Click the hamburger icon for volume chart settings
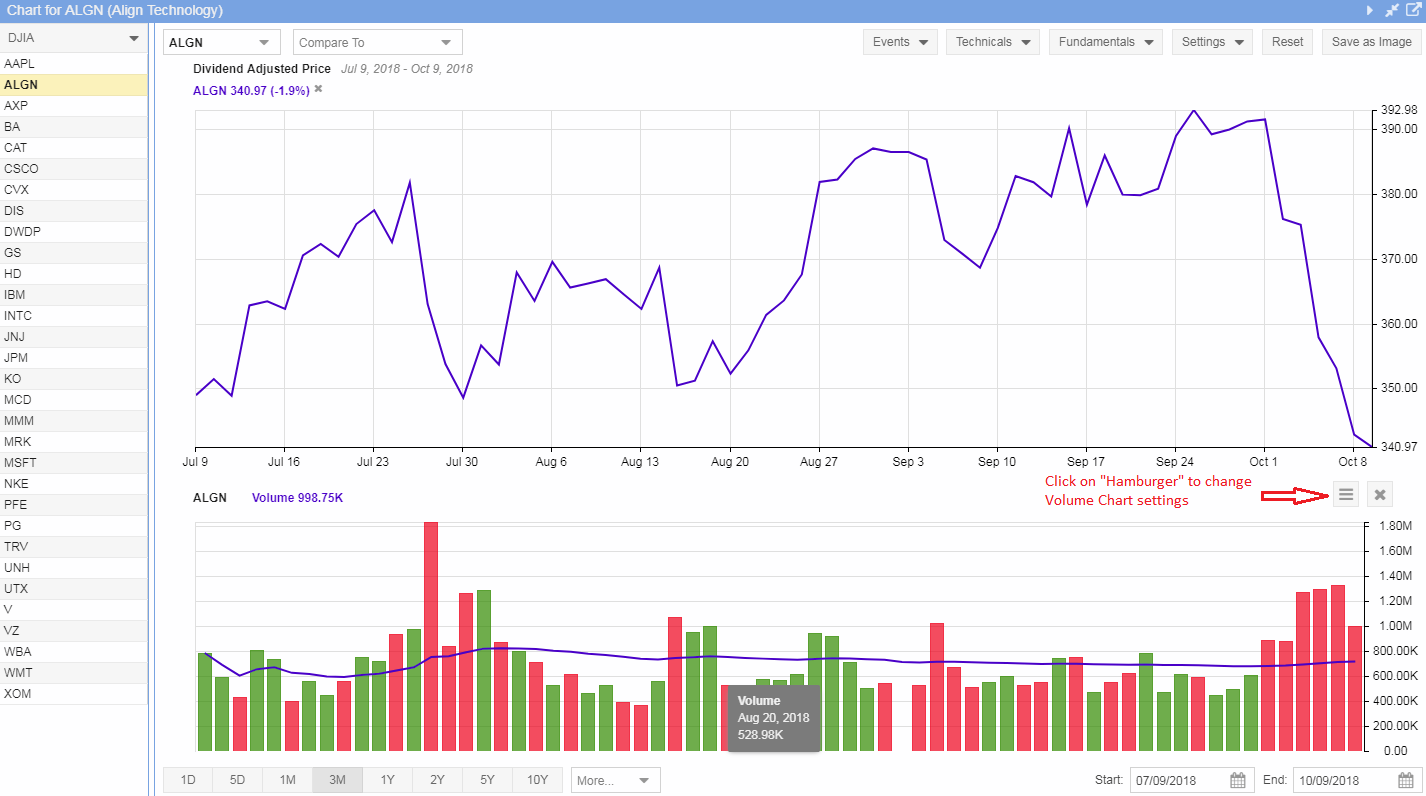The image size is (1426, 796). (x=1346, y=494)
